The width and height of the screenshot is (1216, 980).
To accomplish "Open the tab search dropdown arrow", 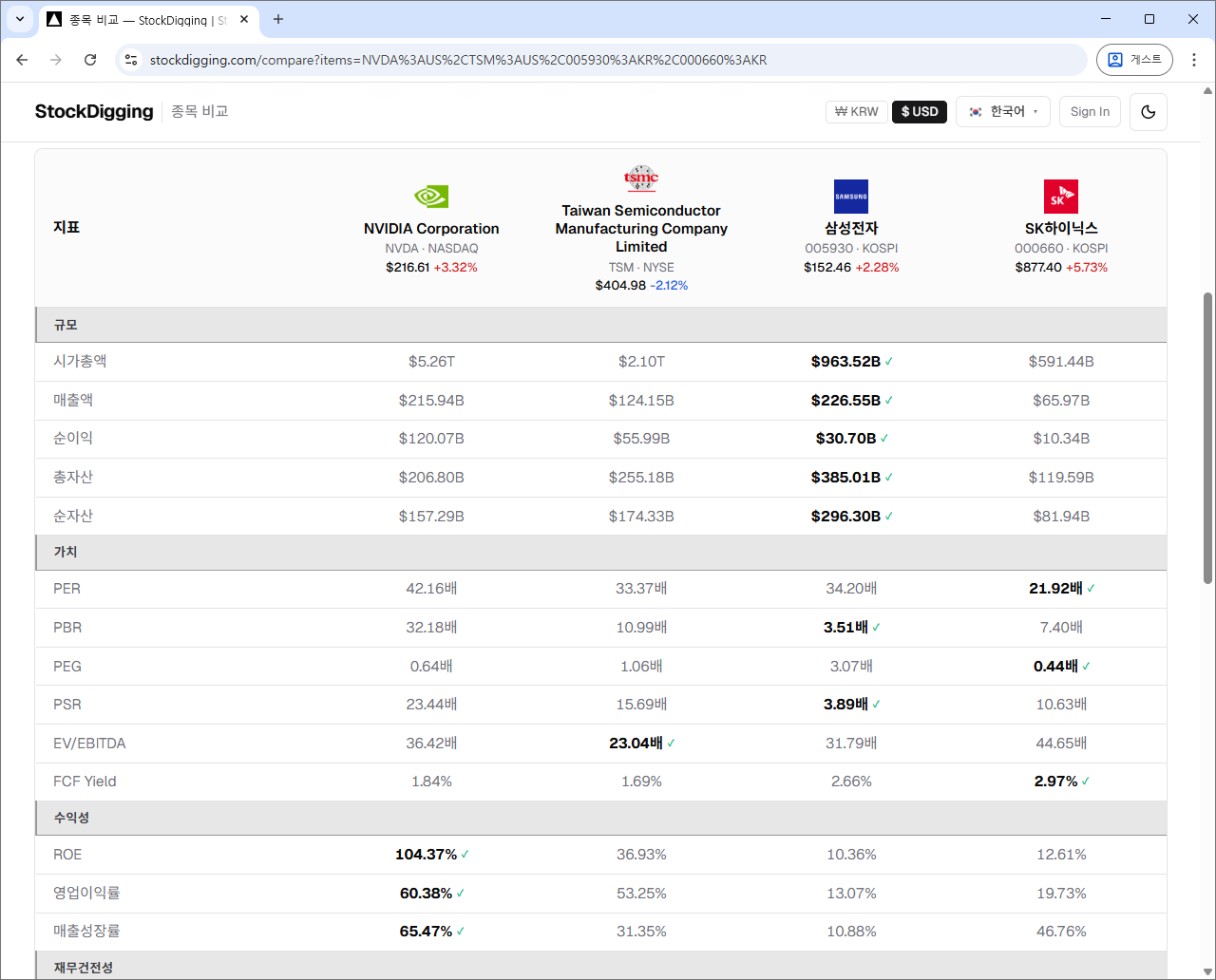I will click(20, 19).
